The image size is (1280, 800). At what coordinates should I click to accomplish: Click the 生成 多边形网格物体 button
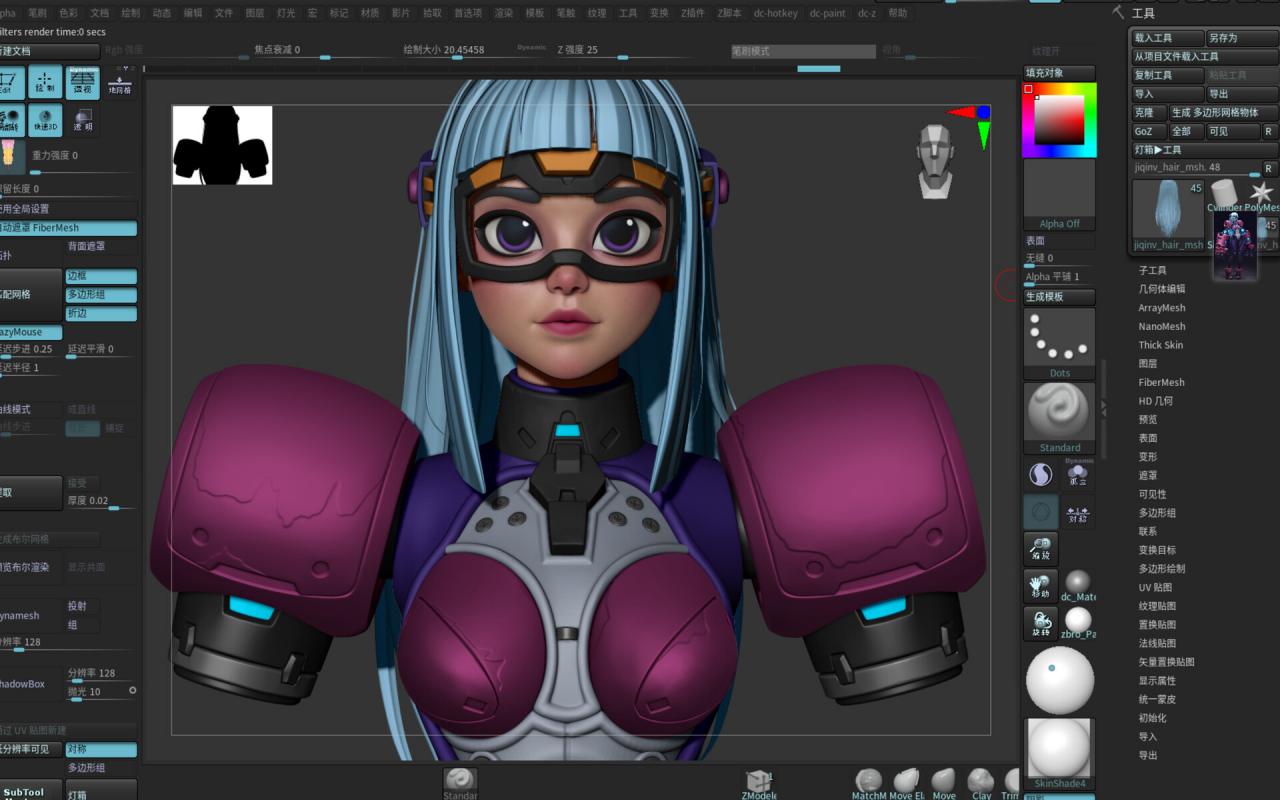pyautogui.click(x=1224, y=112)
